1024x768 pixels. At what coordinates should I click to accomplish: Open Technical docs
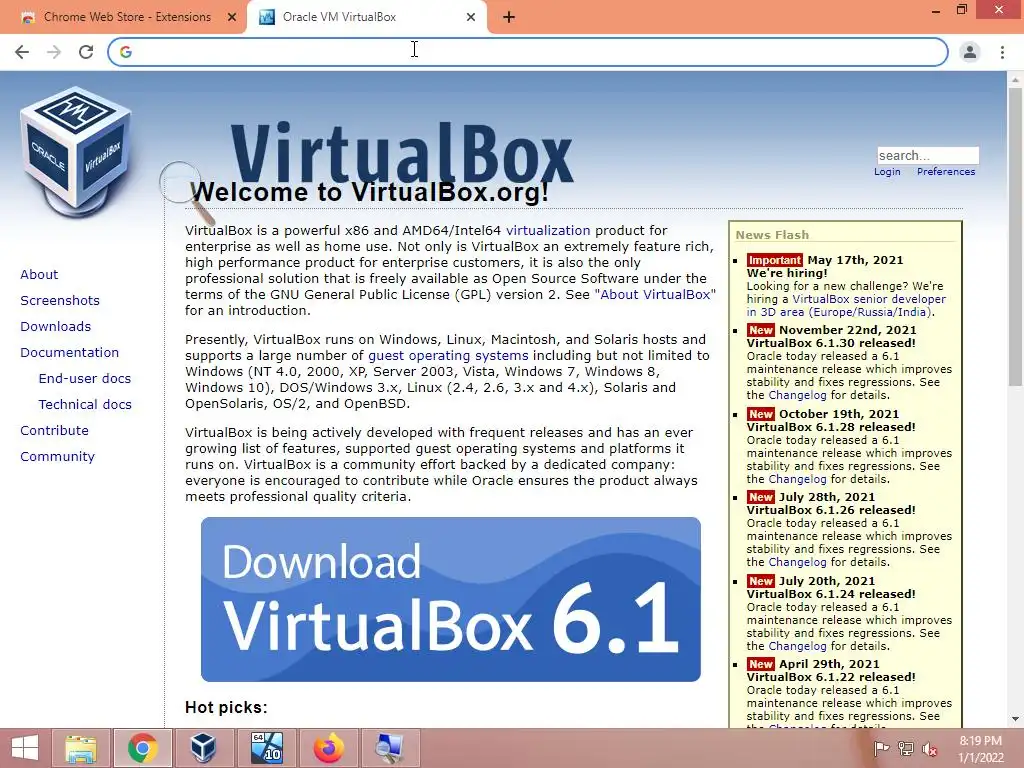pos(85,405)
